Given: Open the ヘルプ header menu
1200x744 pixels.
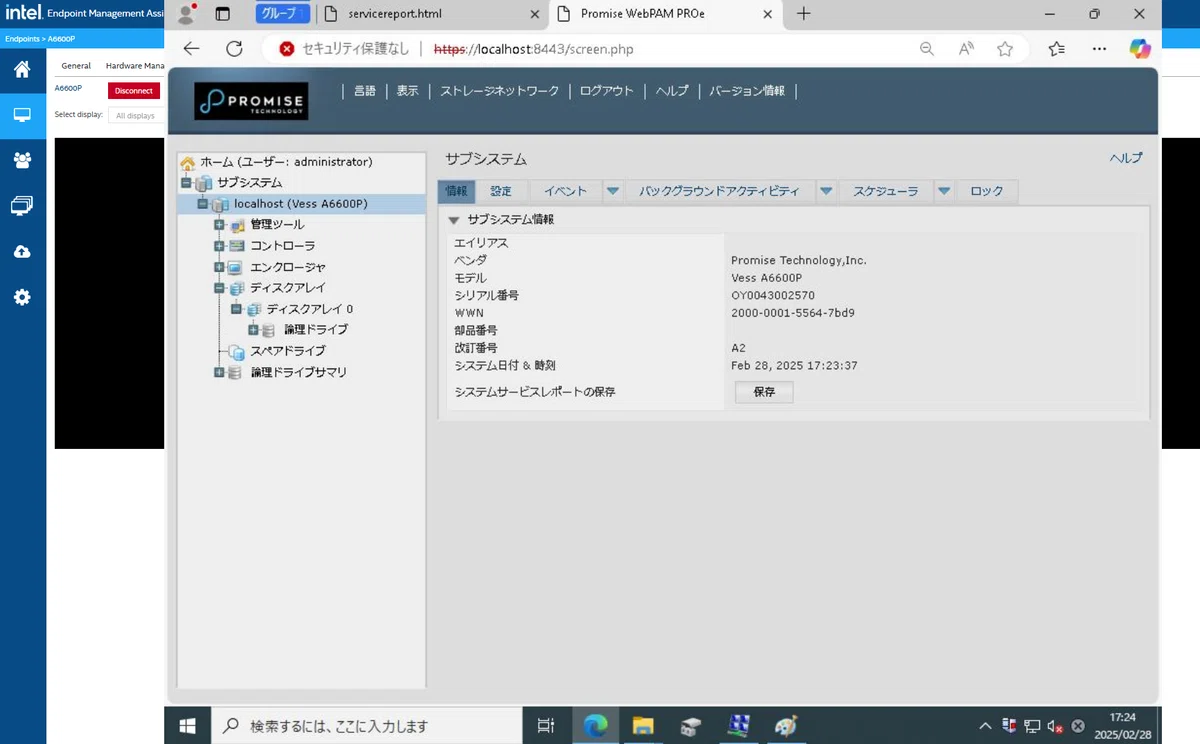Looking at the screenshot, I should tap(672, 91).
